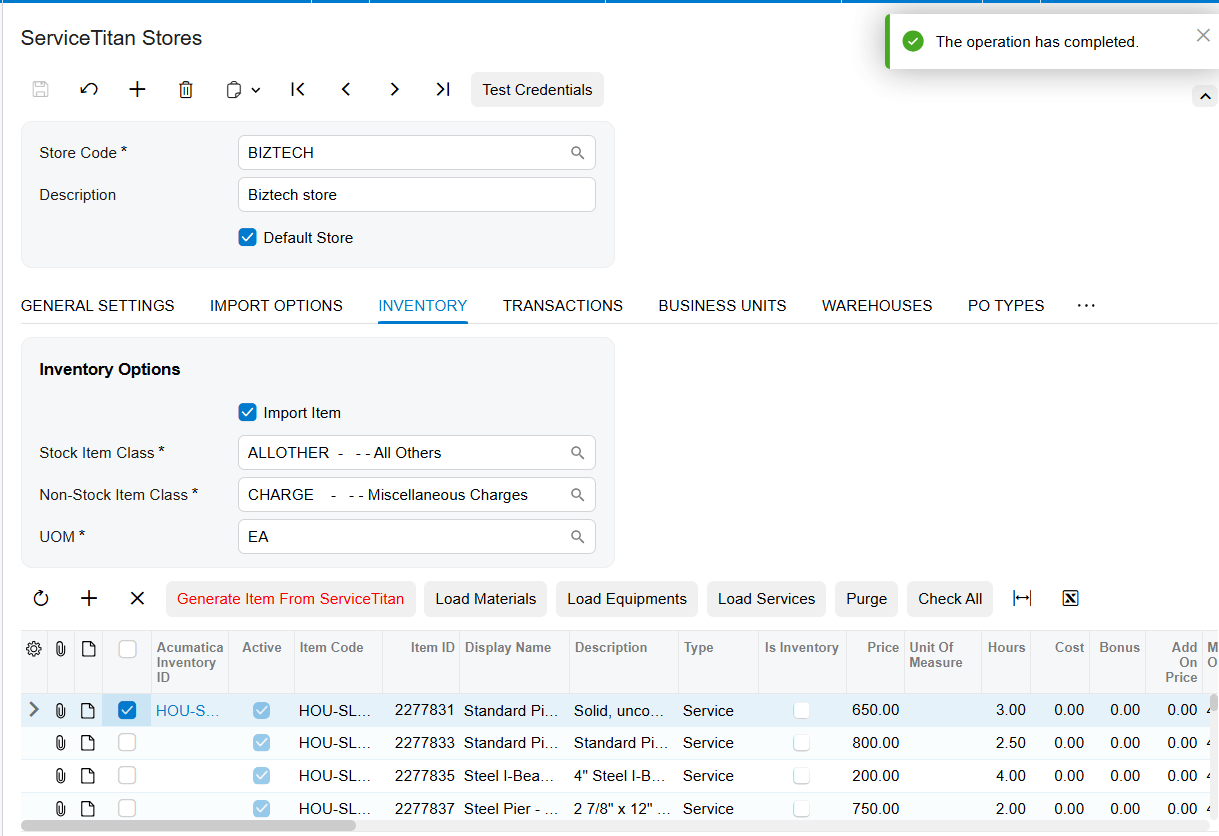
Task: Open notes for item 2277835 row
Action: pyautogui.click(x=88, y=776)
